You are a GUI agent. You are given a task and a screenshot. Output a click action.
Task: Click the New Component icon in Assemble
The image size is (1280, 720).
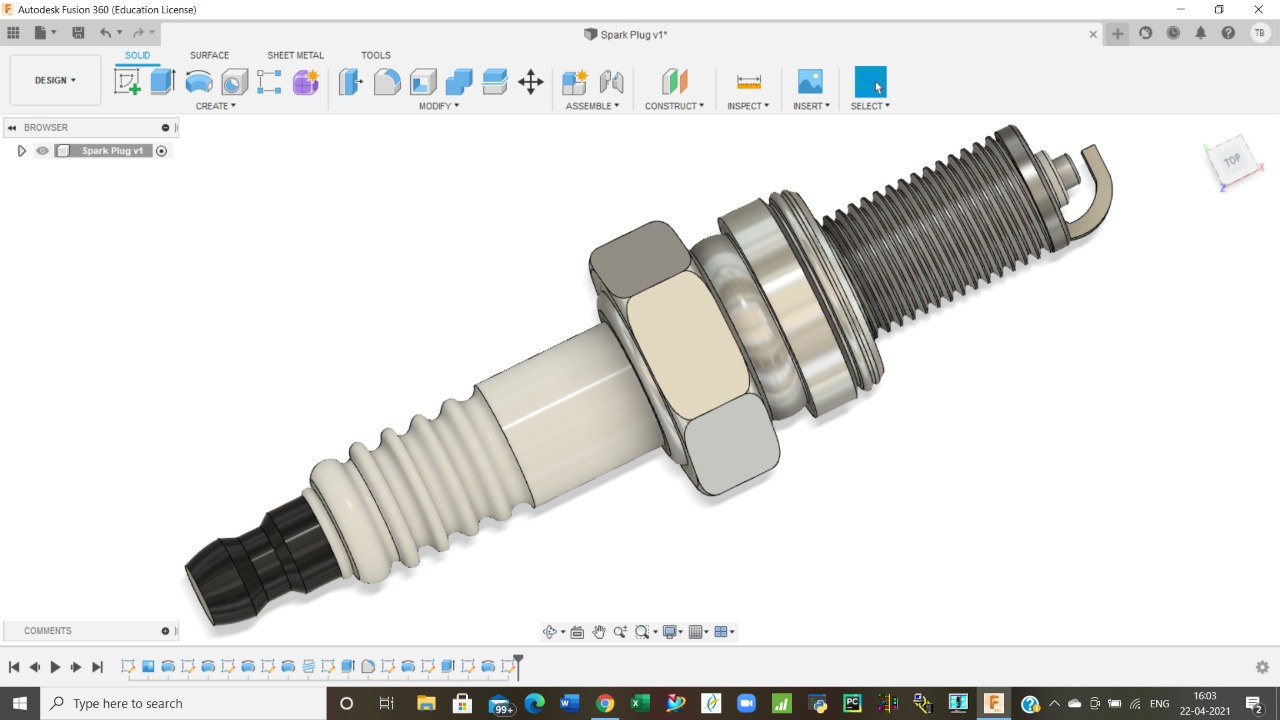pos(575,82)
